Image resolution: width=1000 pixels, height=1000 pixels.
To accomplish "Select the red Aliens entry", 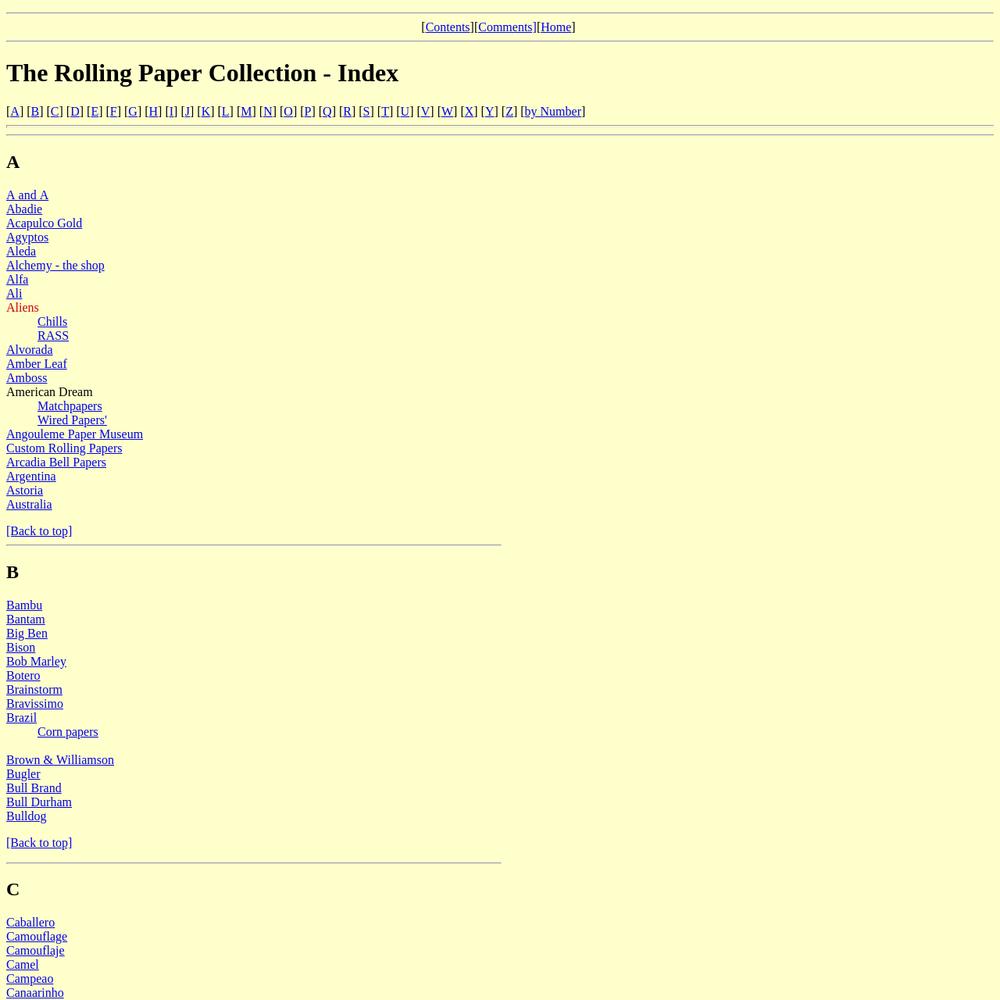I will point(22,307).
